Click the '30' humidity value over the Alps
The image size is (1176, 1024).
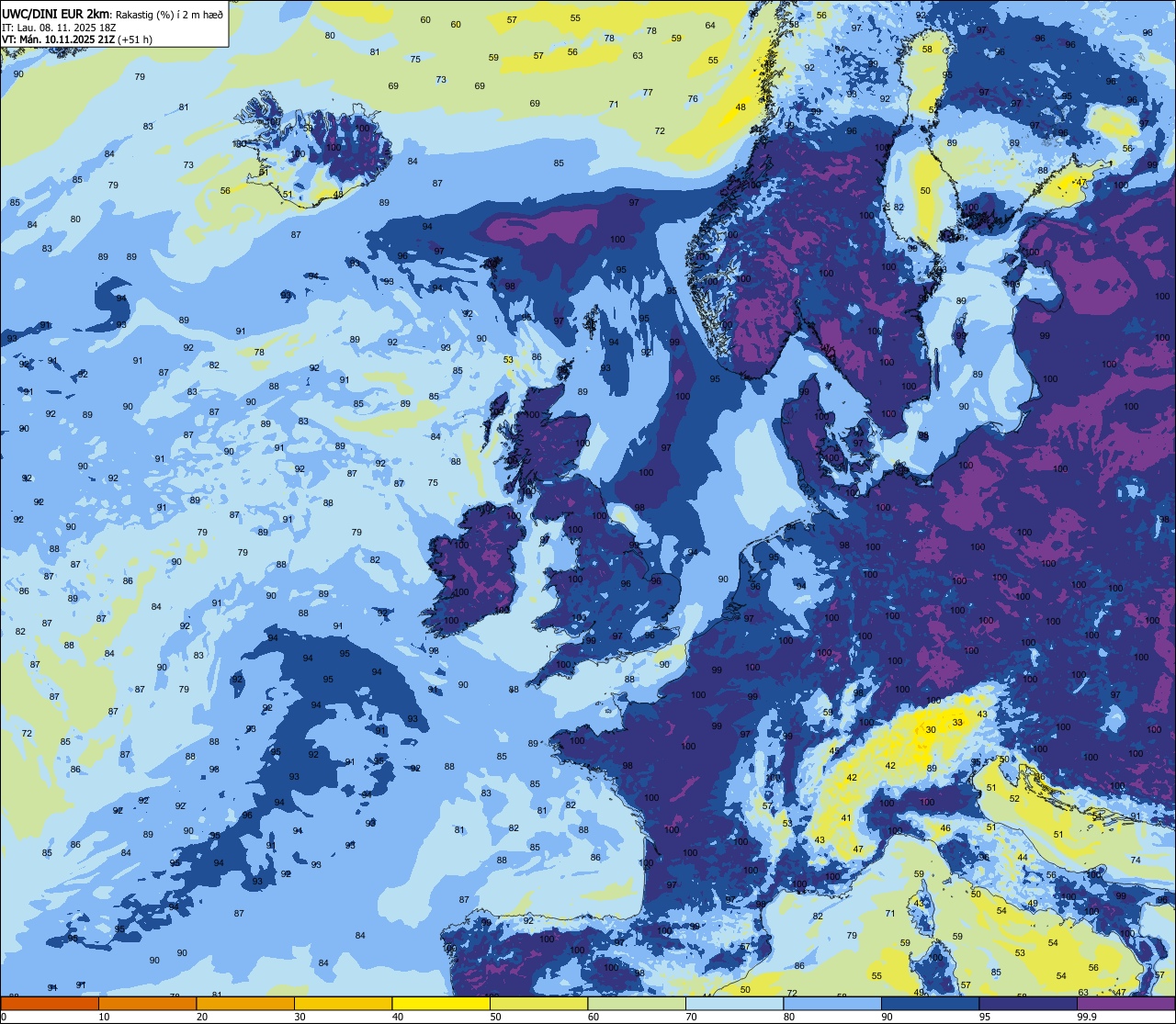(931, 729)
